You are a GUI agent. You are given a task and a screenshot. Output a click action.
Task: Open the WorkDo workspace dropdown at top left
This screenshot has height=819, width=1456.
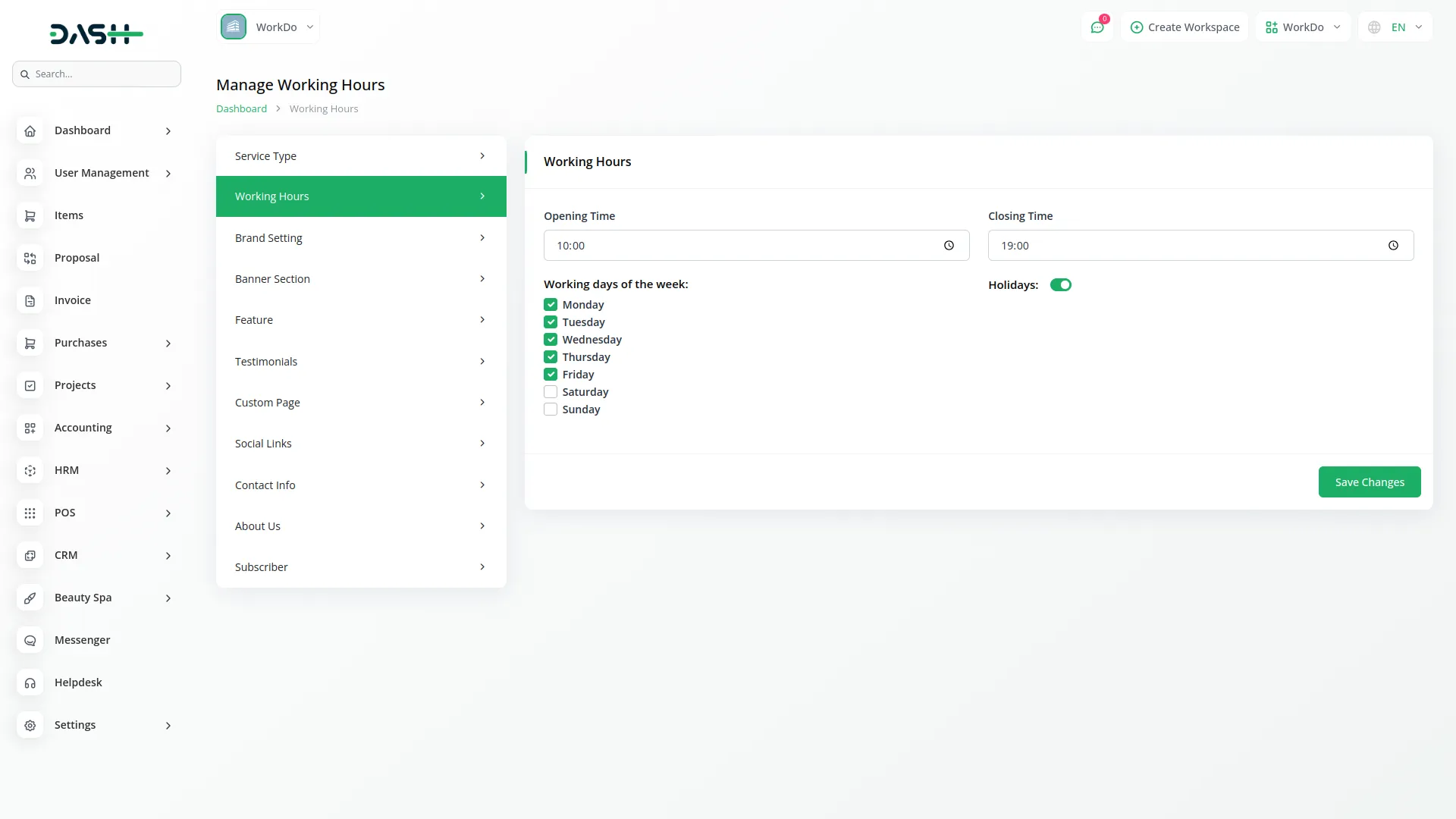(268, 27)
